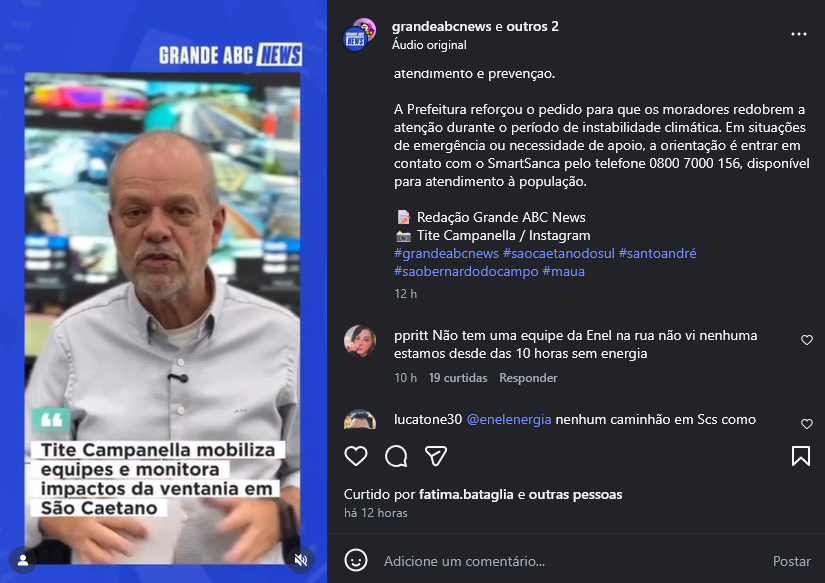825x583 pixels.
Task: Like lucatone30's comment
Action: tap(807, 424)
